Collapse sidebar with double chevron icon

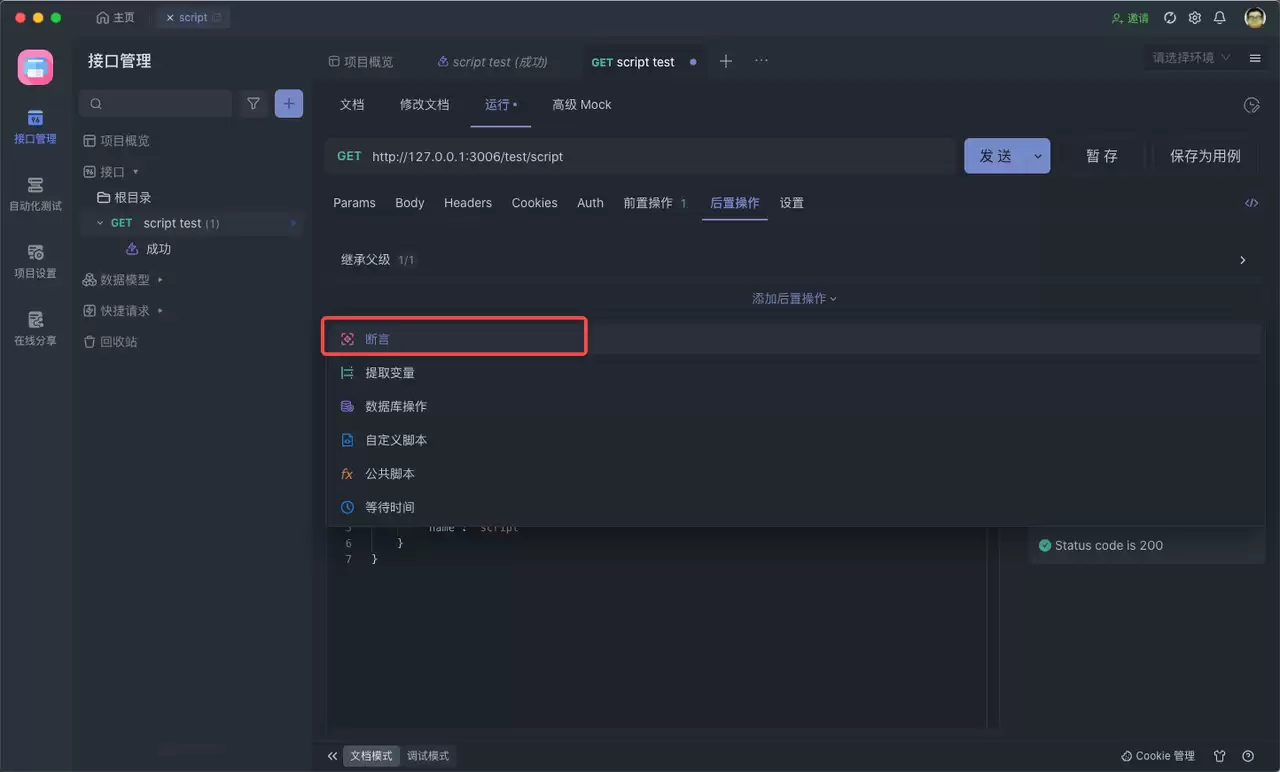point(332,756)
